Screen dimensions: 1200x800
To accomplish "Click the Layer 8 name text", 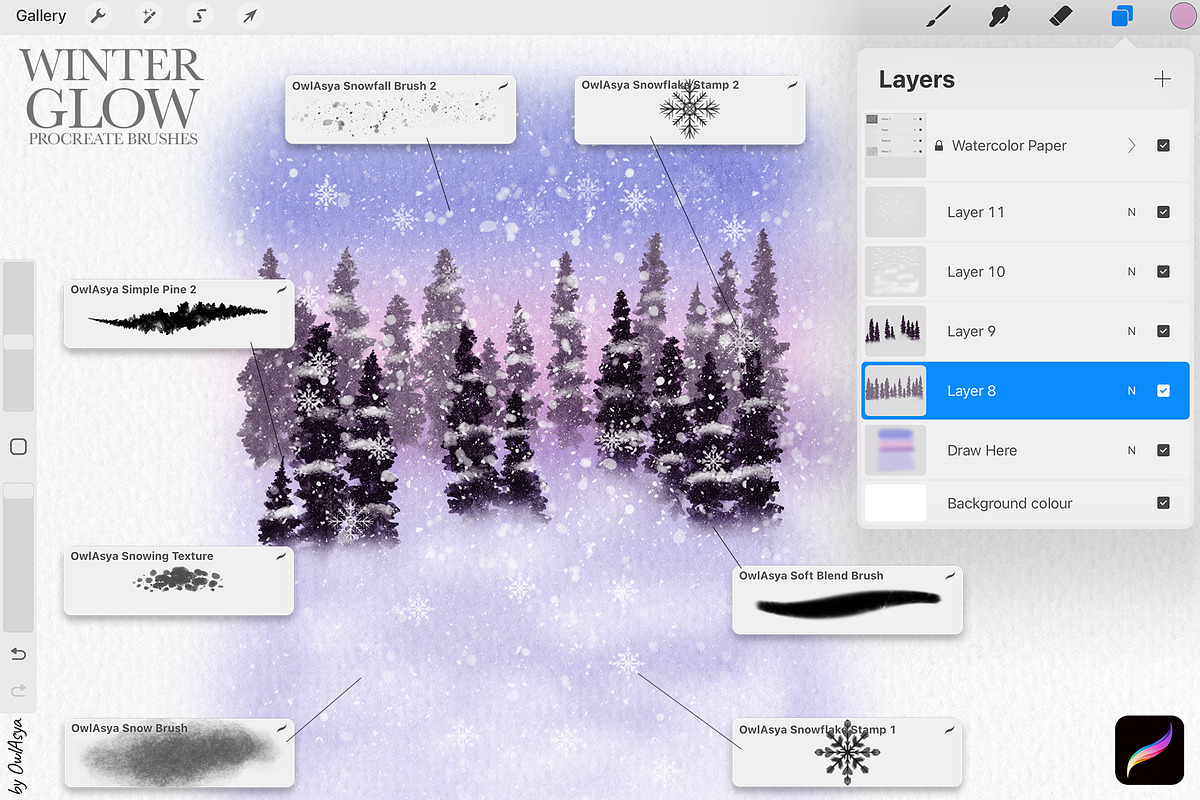I will click(971, 391).
